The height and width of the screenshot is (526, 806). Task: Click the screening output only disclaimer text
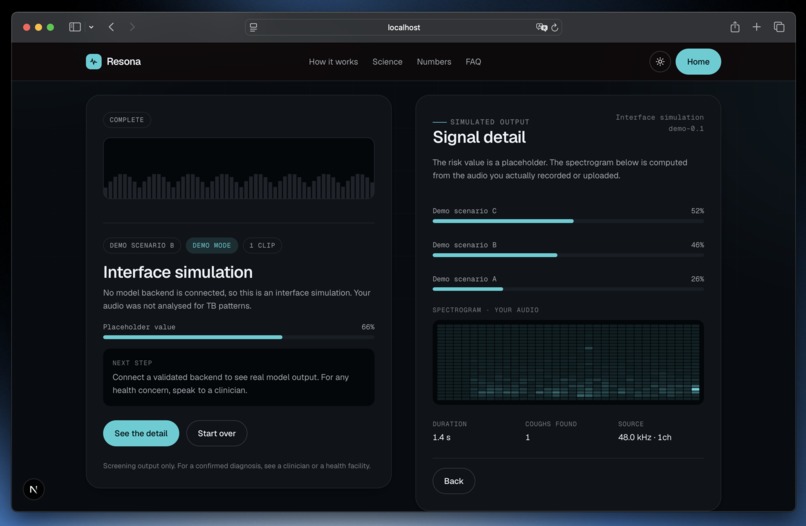(236, 466)
